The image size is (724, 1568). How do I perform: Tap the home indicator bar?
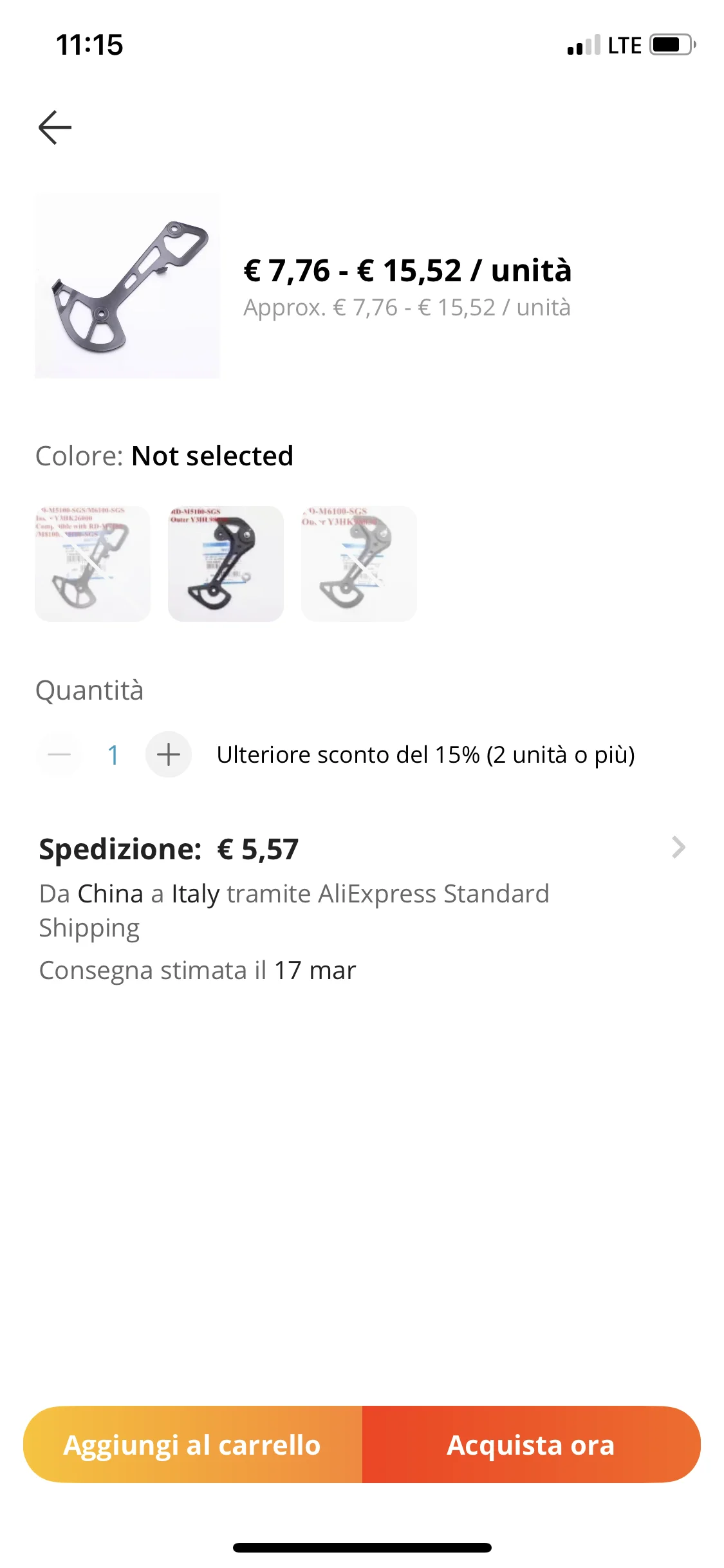[x=362, y=1547]
